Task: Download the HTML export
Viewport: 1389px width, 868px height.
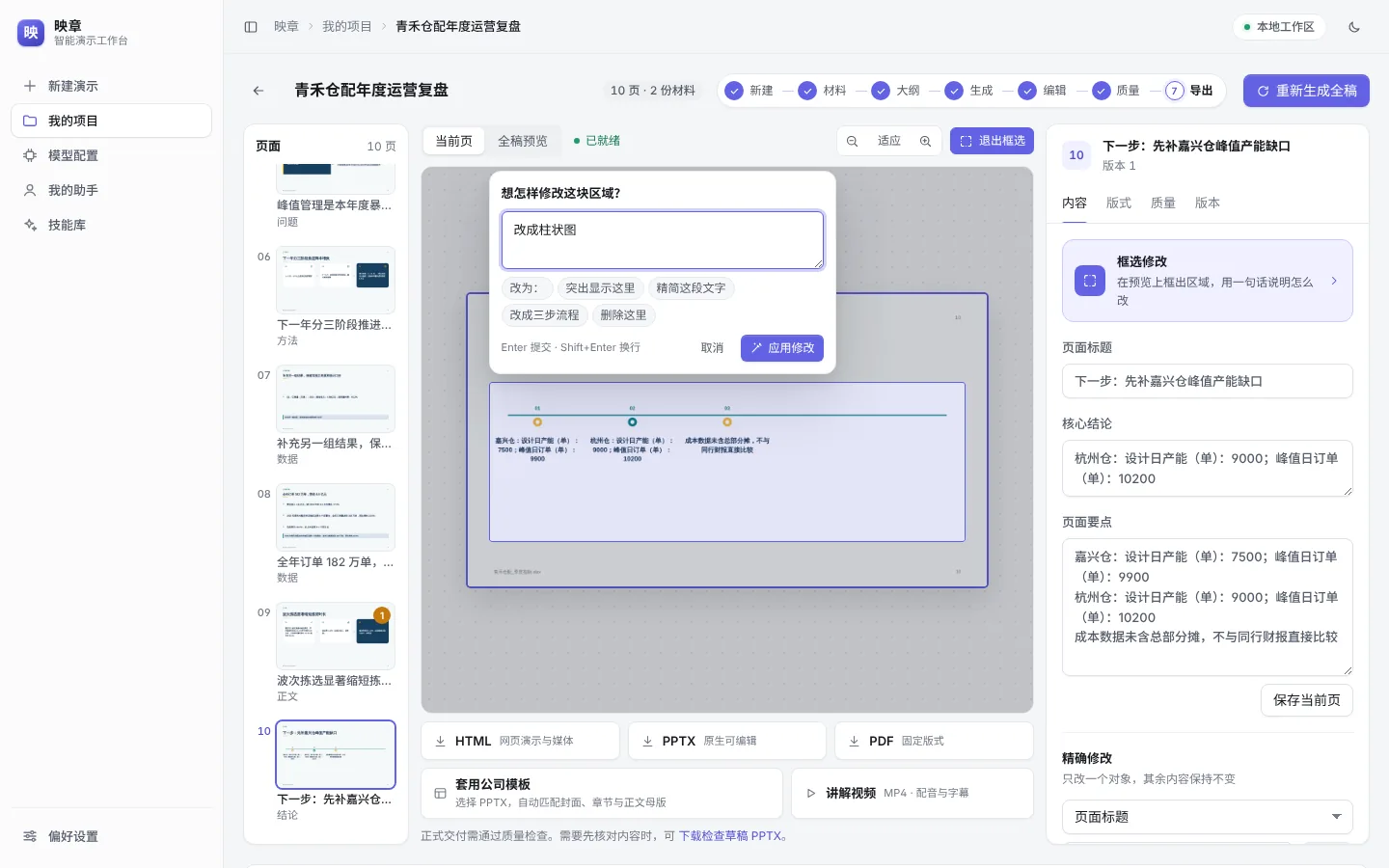Action: click(520, 741)
